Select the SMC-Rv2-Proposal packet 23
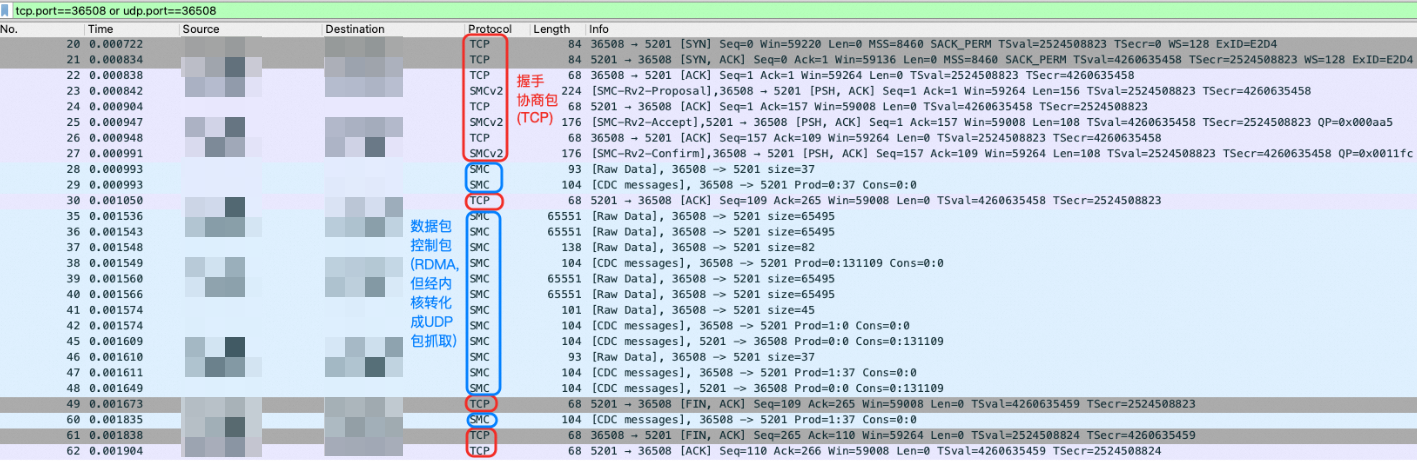The width and height of the screenshot is (1417, 461). 708,90
